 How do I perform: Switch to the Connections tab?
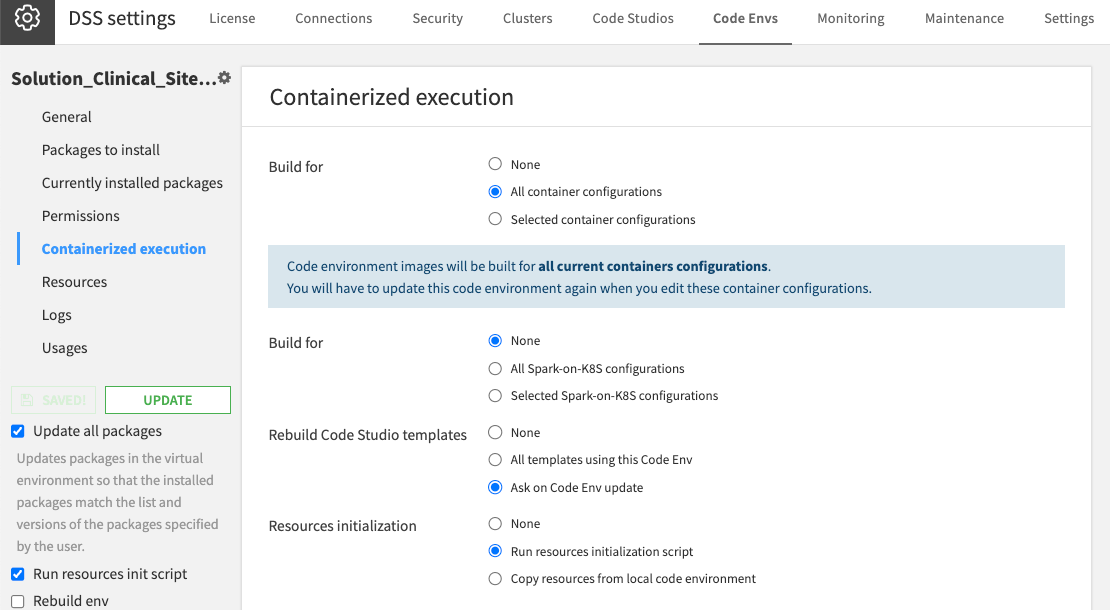(333, 18)
